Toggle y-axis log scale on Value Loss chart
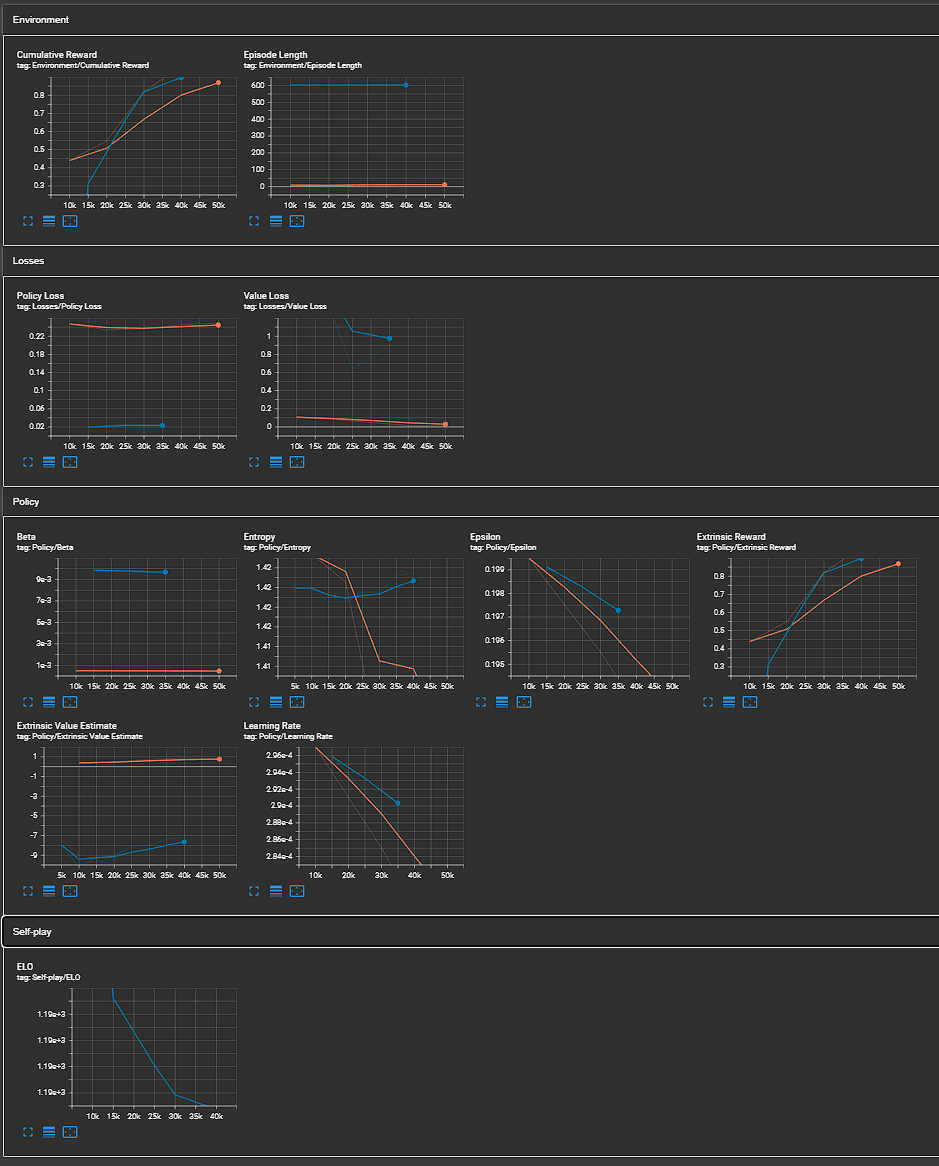 tap(275, 462)
